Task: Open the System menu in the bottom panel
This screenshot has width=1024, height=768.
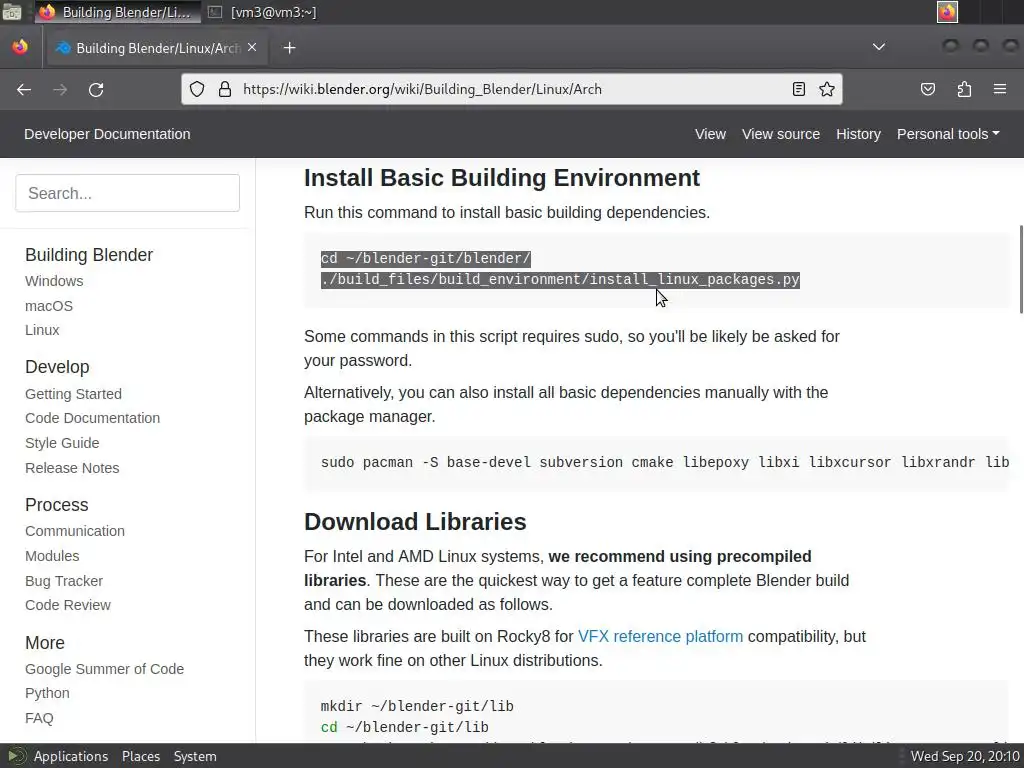Action: point(195,756)
